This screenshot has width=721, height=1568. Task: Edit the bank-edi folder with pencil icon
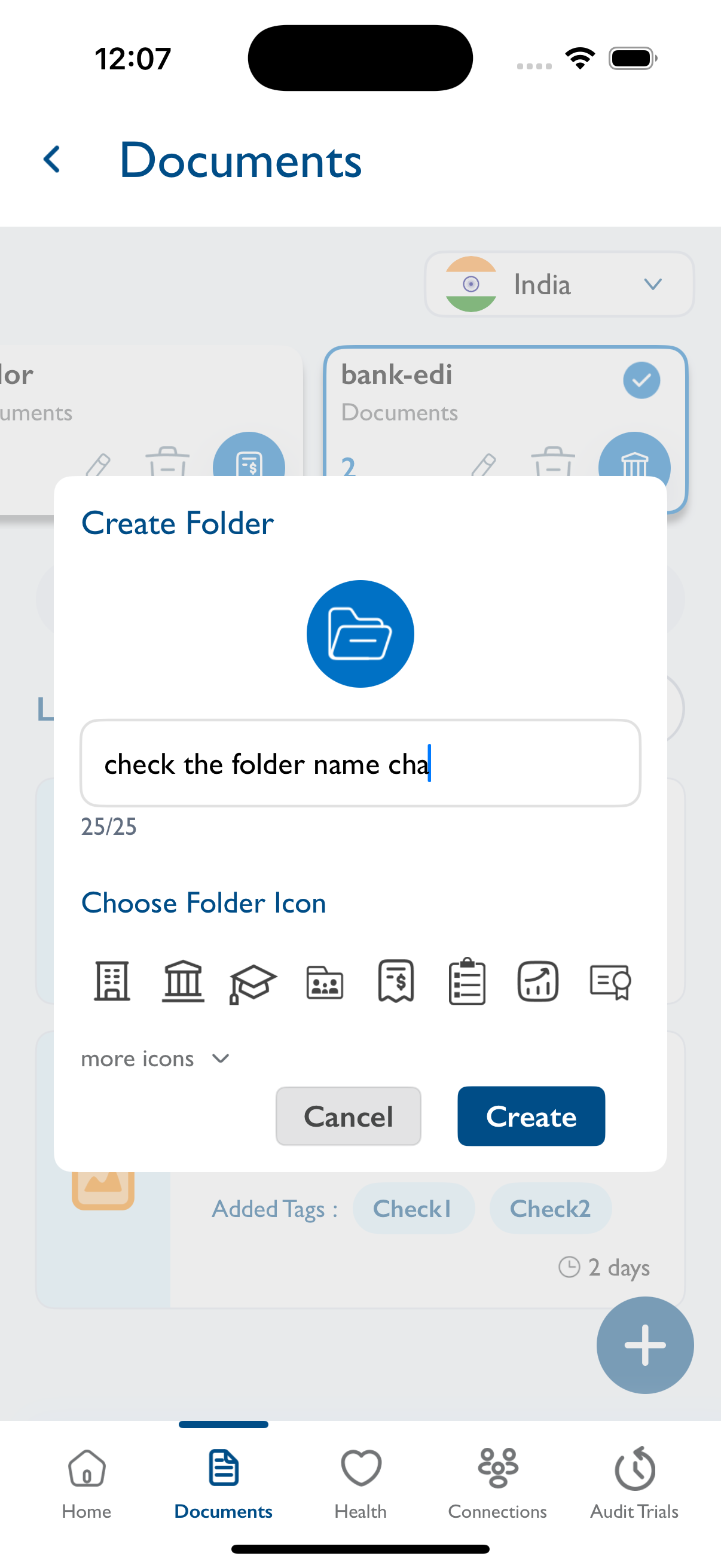click(x=484, y=465)
